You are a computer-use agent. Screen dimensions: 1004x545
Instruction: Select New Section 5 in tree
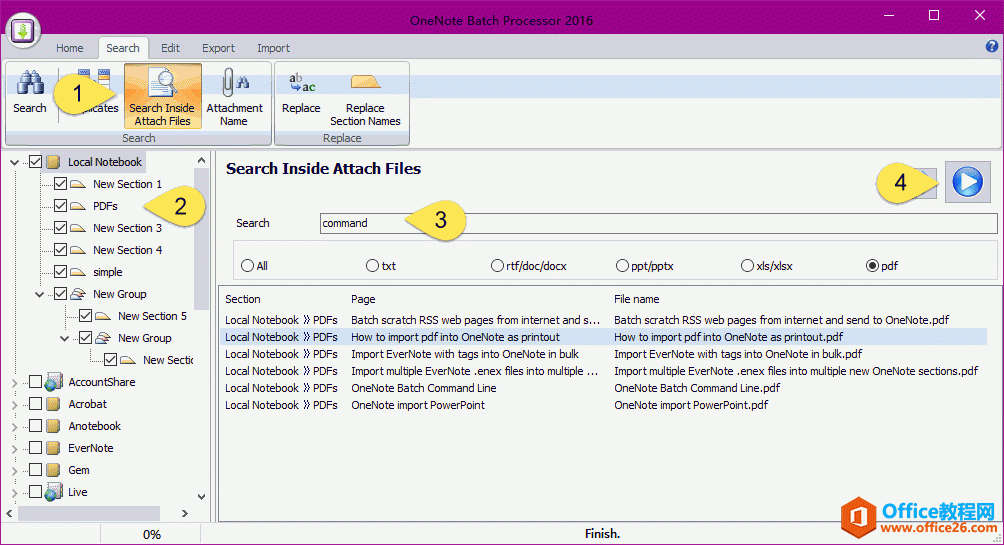click(x=152, y=316)
